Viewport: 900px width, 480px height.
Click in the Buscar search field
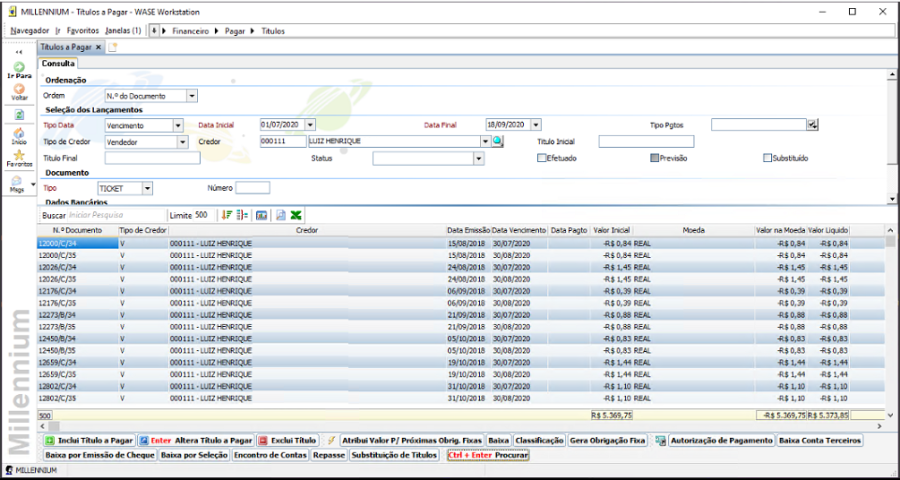click(x=115, y=215)
